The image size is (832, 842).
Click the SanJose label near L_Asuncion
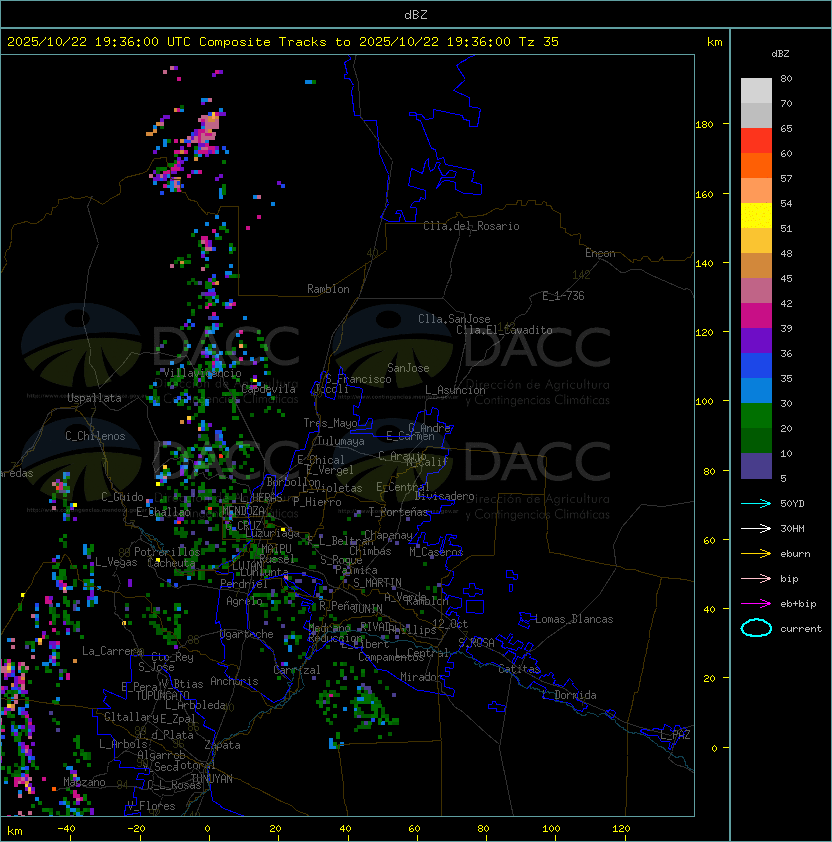pos(408,368)
